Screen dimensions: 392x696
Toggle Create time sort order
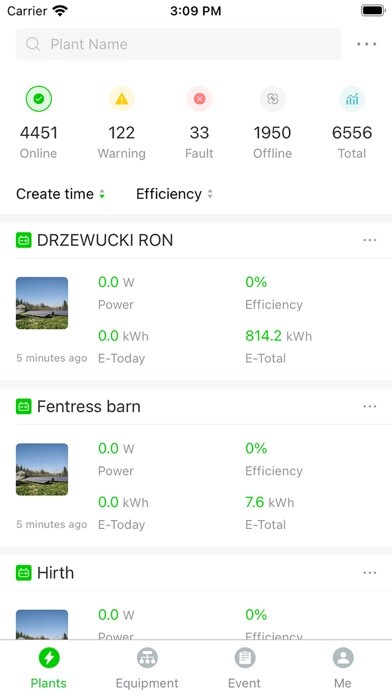[60, 194]
